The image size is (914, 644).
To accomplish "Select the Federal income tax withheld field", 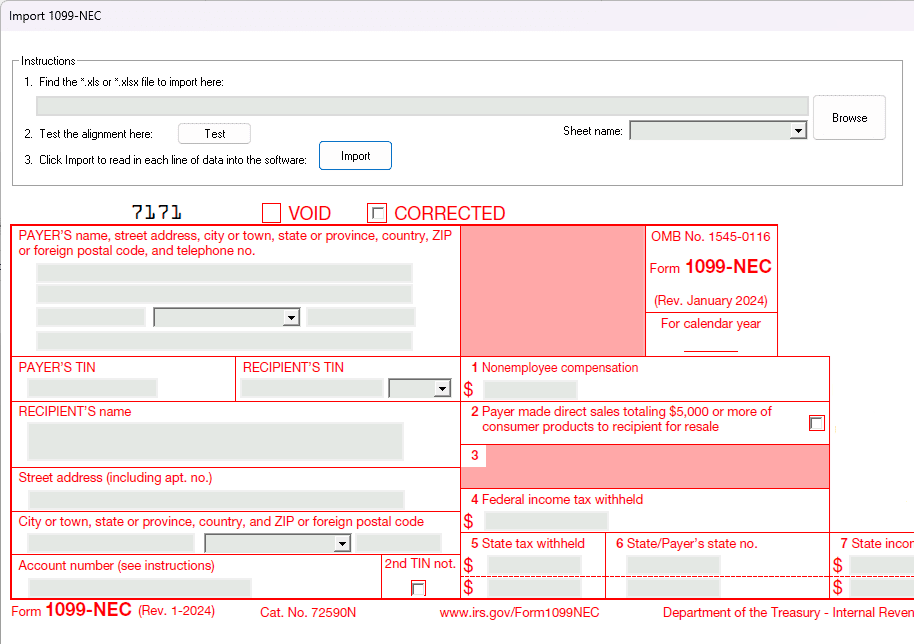I will click(546, 521).
